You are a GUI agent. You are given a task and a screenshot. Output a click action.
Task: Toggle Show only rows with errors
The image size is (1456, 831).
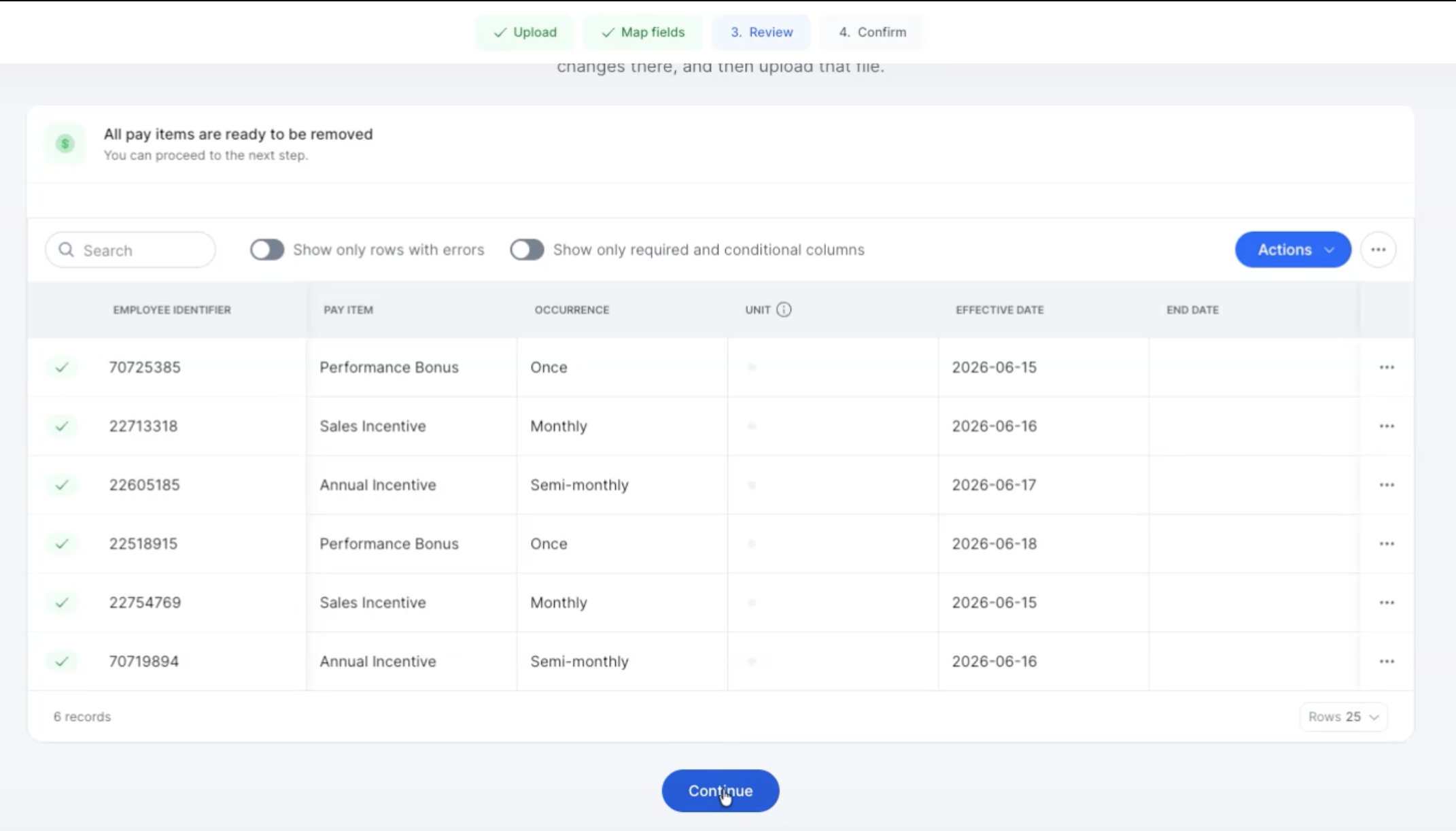(x=267, y=250)
